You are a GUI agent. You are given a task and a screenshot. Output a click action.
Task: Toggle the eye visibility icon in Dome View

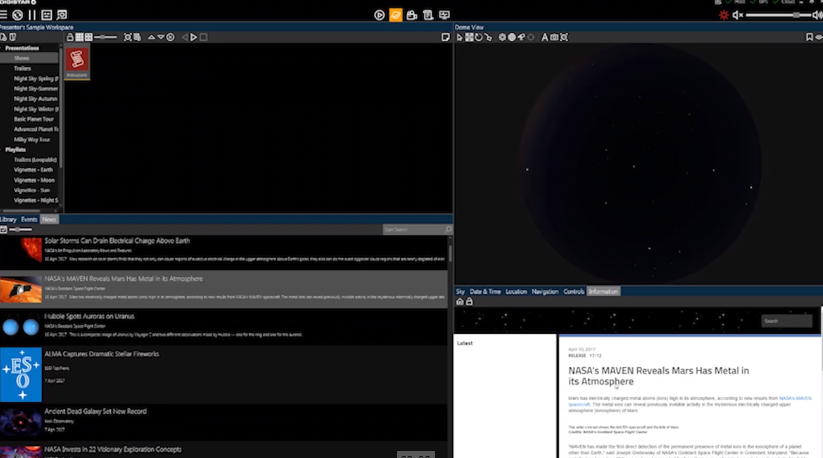click(x=818, y=37)
